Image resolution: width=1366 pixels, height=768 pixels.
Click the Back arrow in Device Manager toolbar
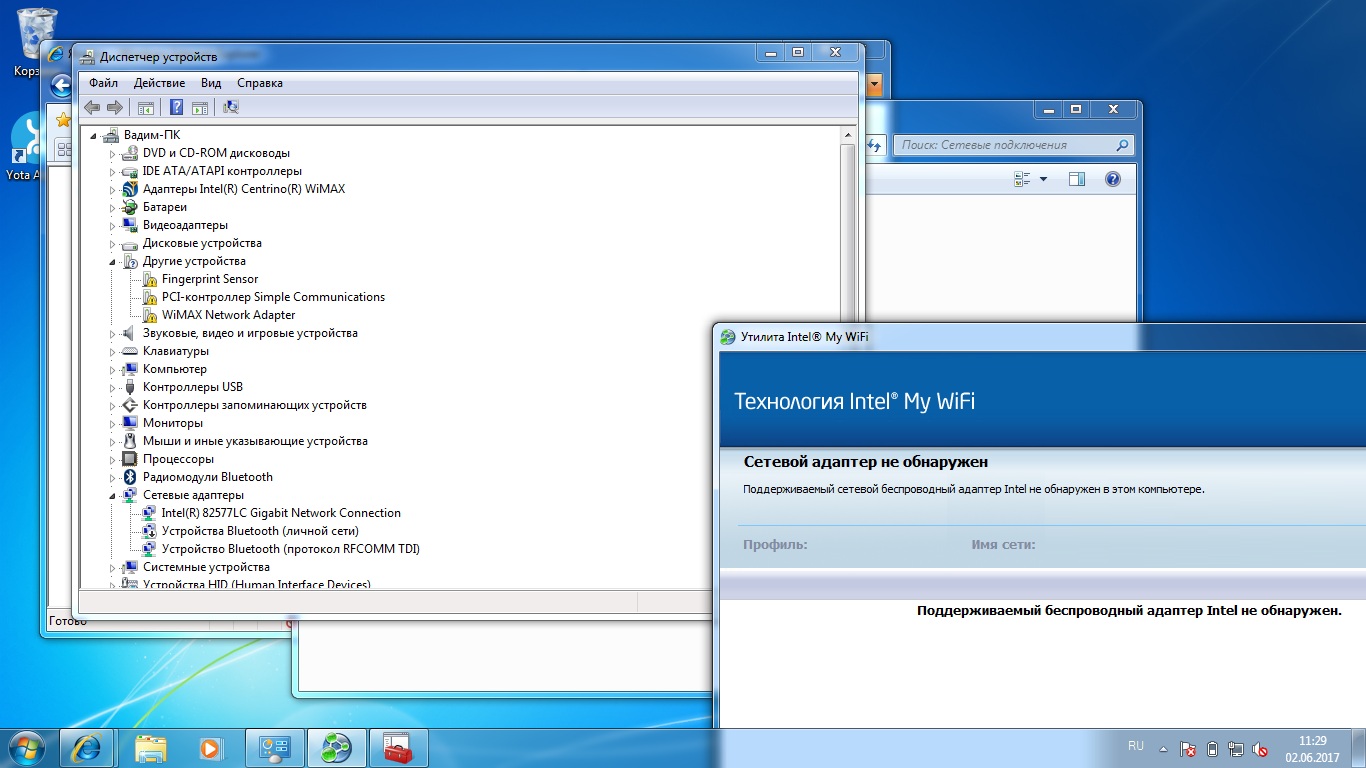coord(92,107)
